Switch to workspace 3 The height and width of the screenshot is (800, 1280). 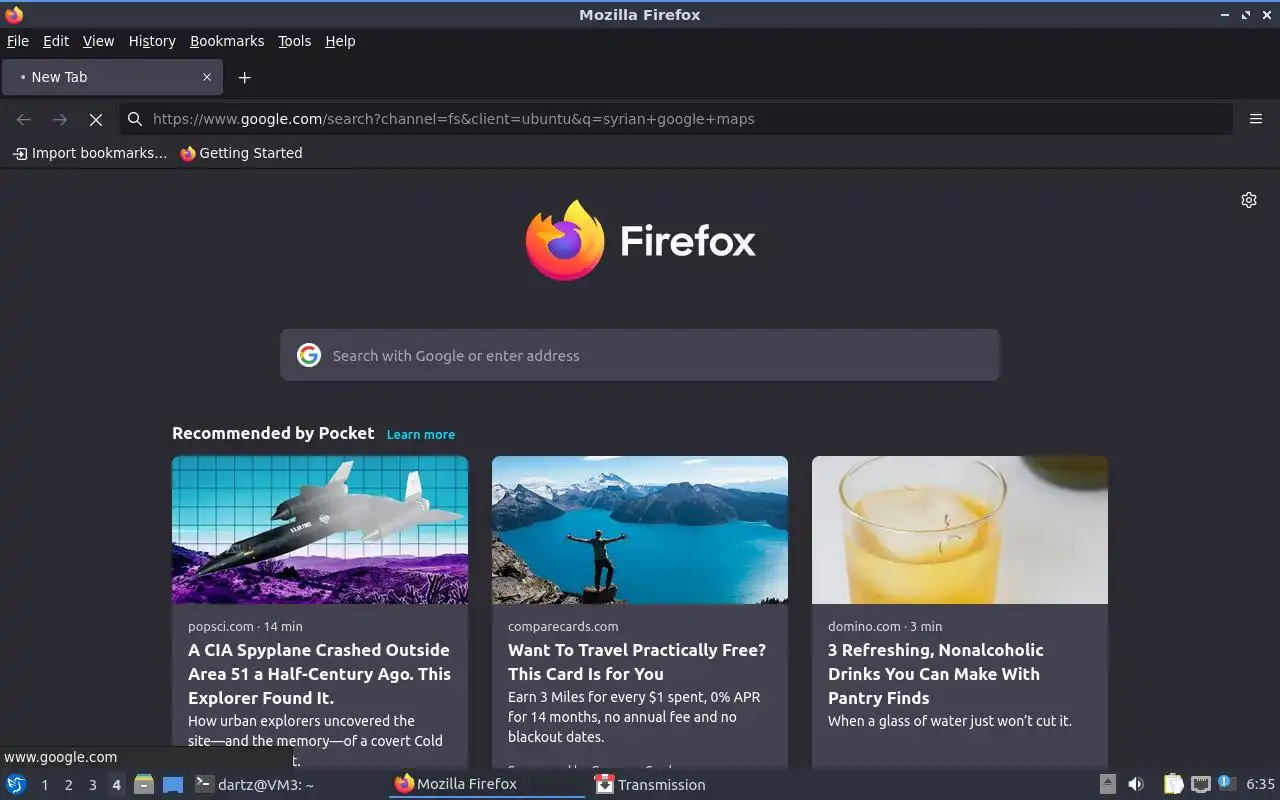pos(93,785)
